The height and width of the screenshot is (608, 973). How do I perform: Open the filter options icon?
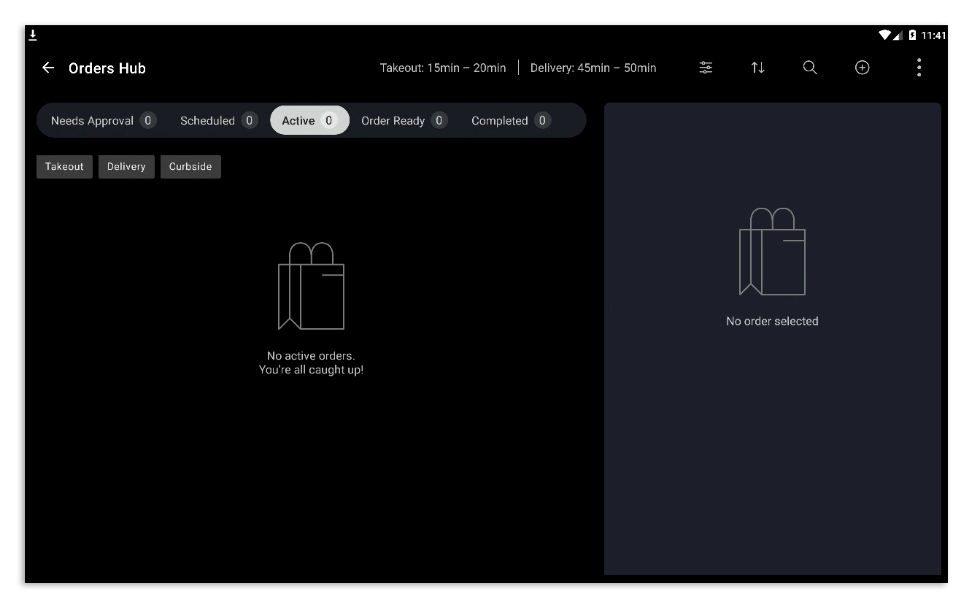point(706,68)
